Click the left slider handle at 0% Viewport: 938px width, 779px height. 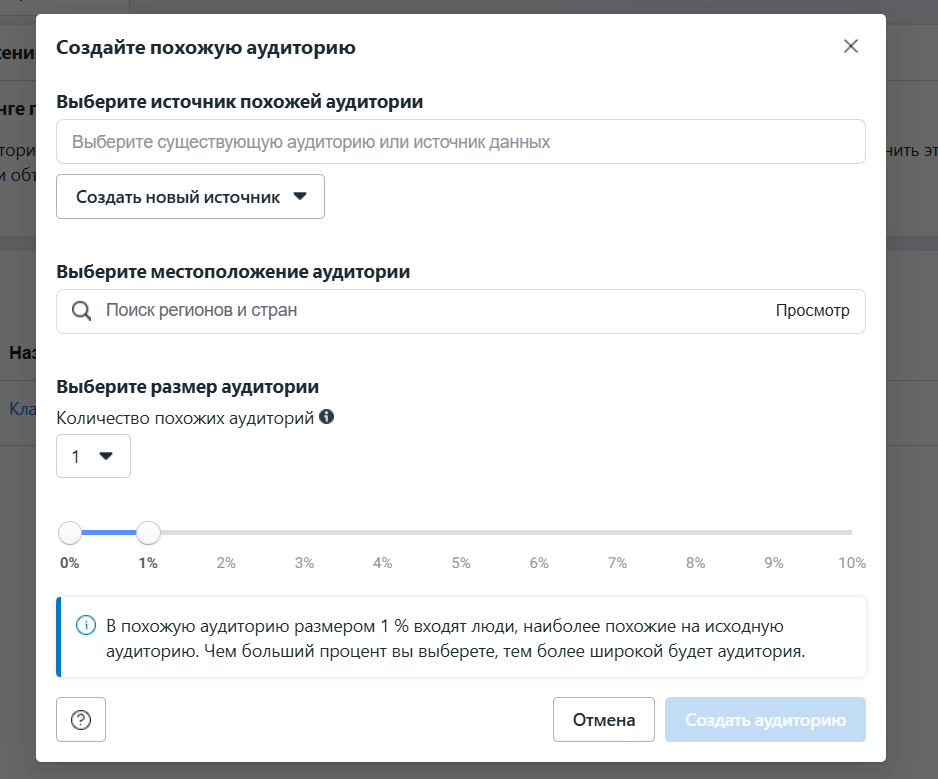tap(70, 533)
